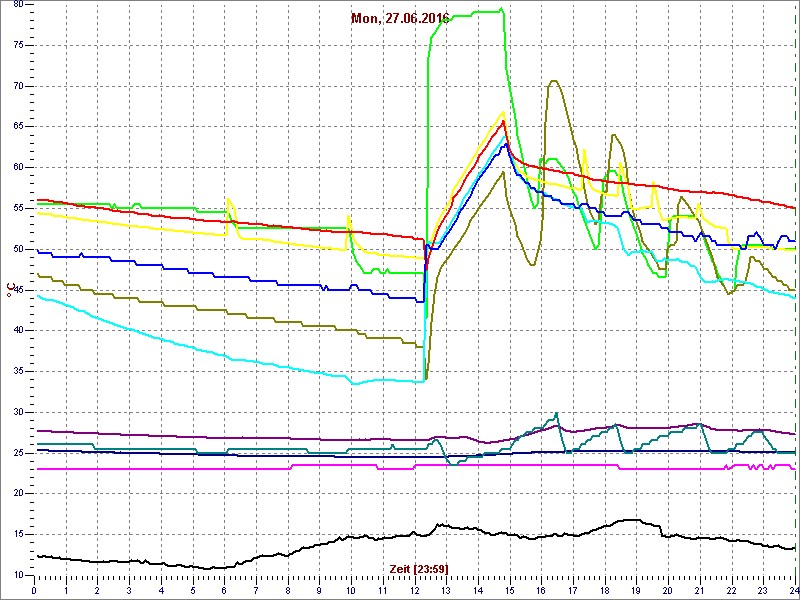800x600 pixels.
Task: Click hour 7 on the time axis
Action: pyautogui.click(x=256, y=590)
